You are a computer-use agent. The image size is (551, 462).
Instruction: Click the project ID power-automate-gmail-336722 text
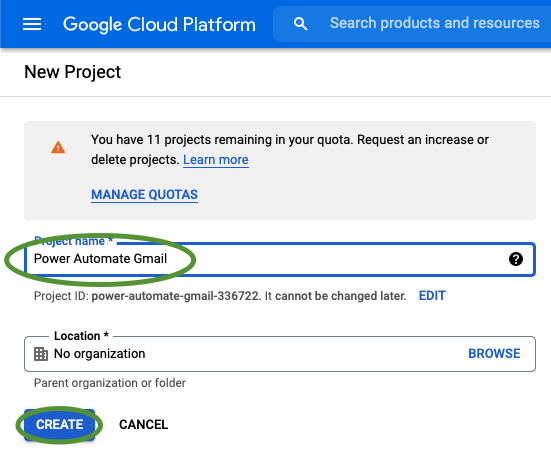click(x=175, y=296)
